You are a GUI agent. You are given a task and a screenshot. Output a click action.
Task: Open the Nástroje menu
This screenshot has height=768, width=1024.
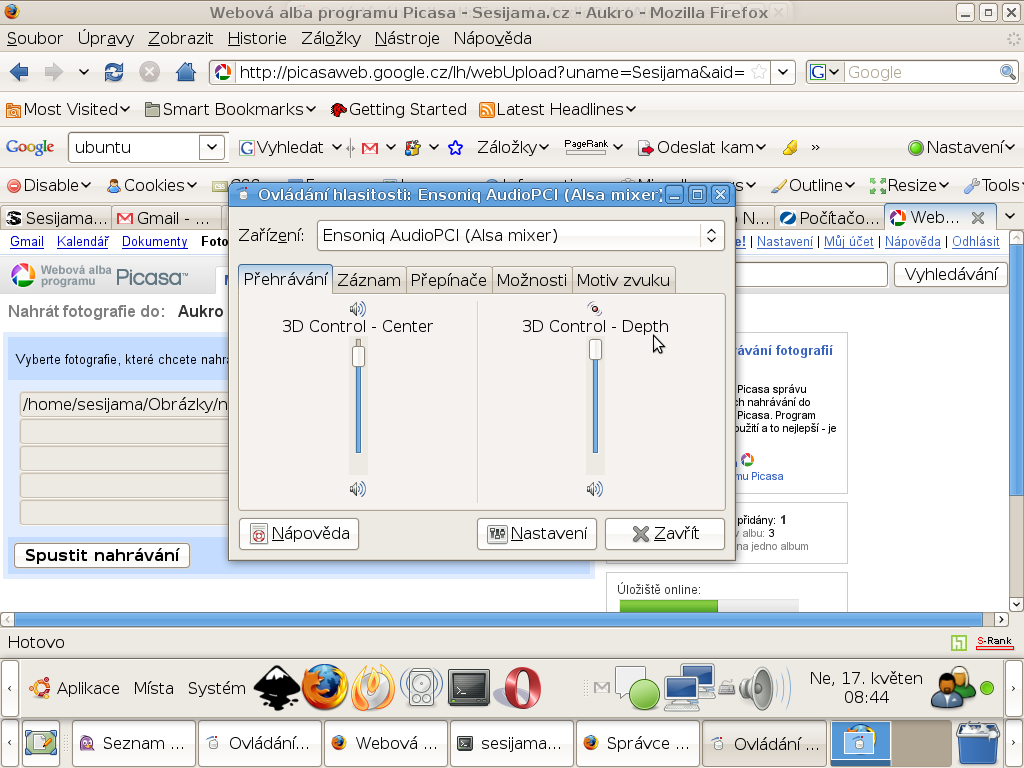coord(408,39)
